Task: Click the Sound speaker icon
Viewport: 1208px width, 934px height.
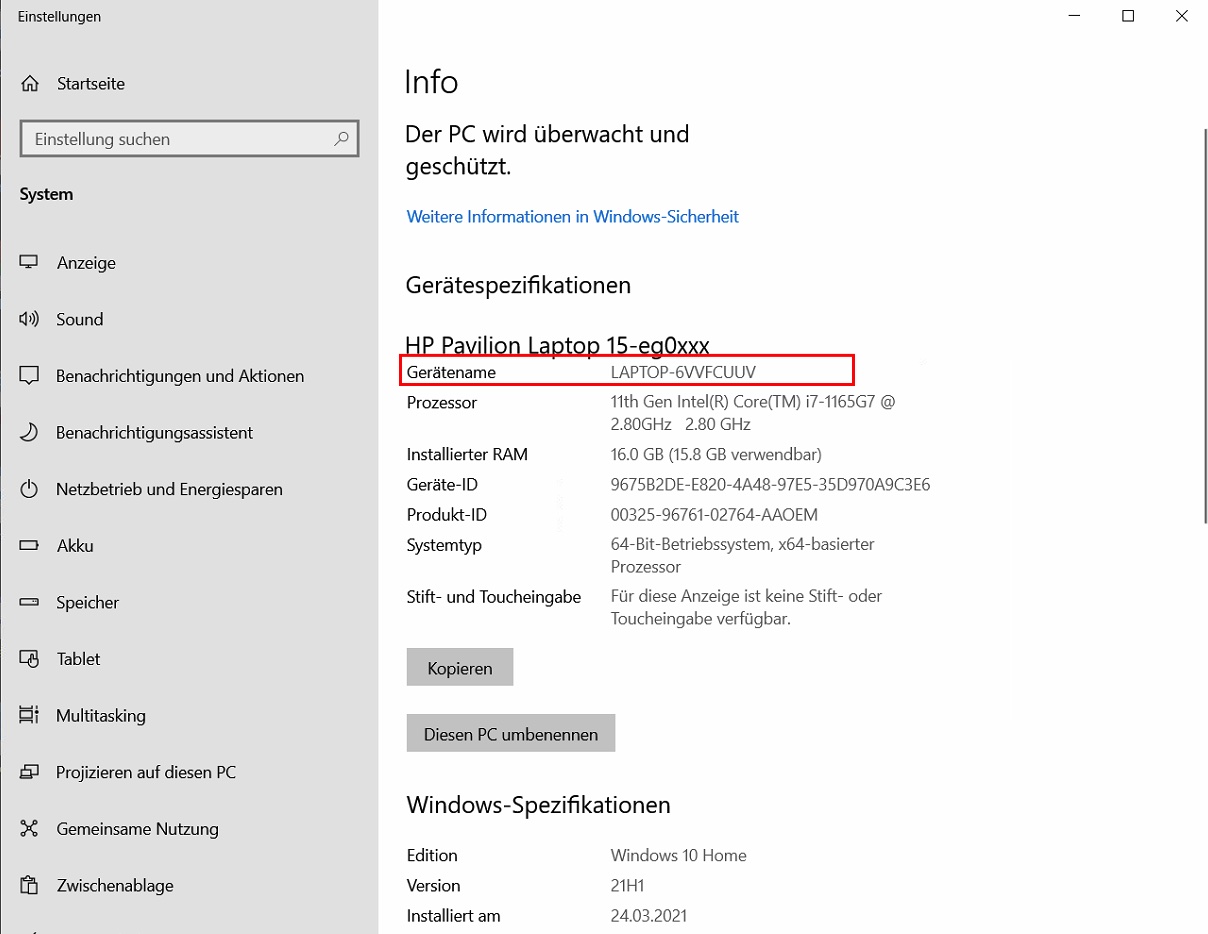Action: pos(29,320)
